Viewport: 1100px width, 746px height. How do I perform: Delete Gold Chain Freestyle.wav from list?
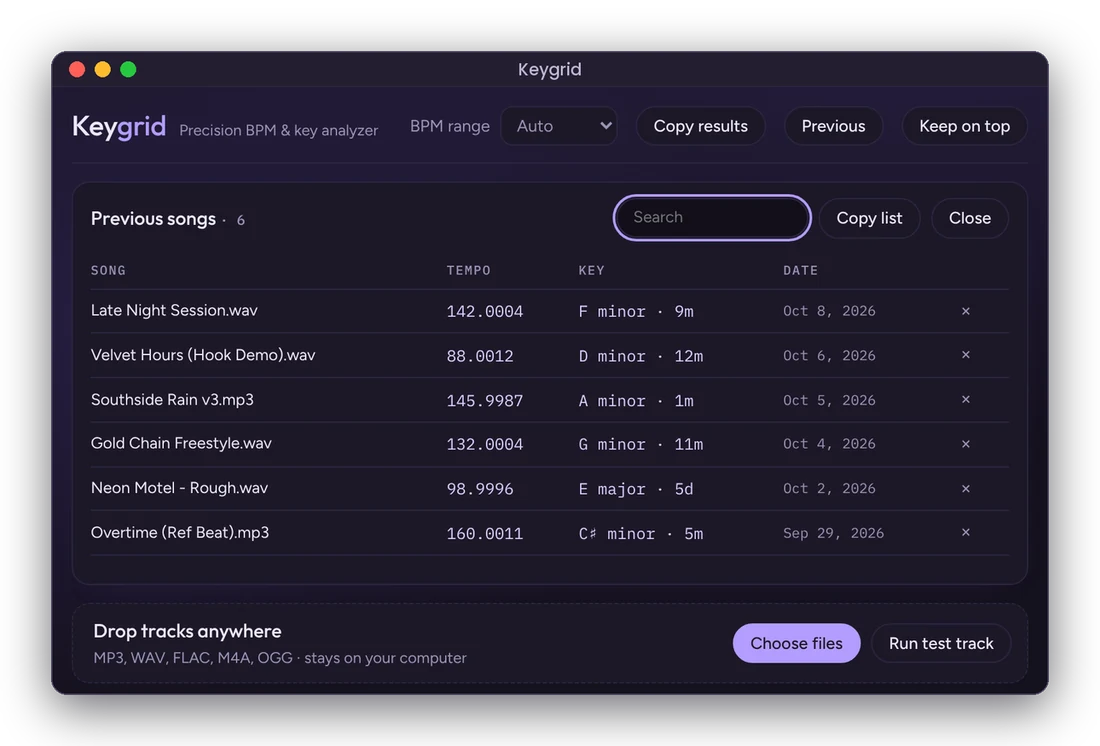965,444
